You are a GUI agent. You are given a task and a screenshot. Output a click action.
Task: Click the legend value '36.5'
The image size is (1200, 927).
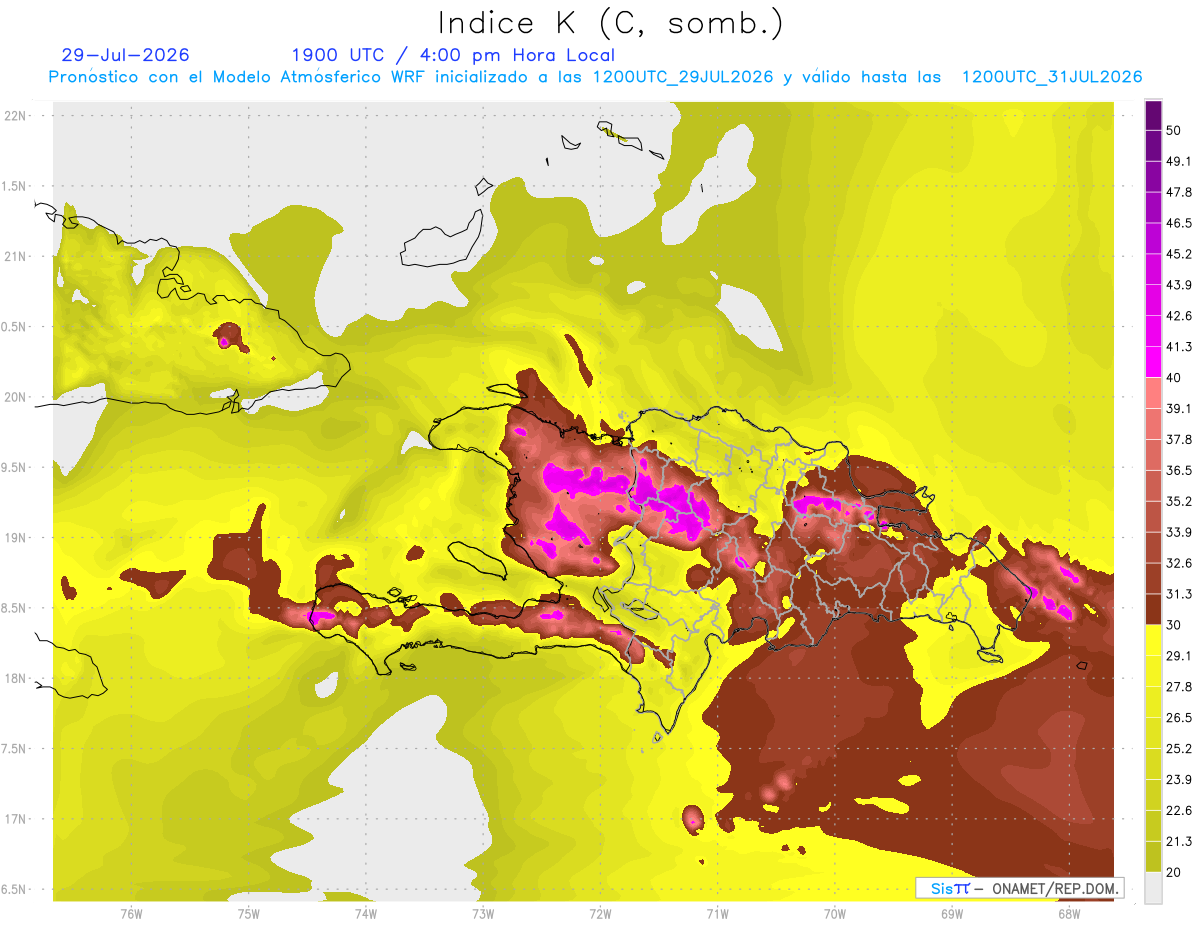1179,470
